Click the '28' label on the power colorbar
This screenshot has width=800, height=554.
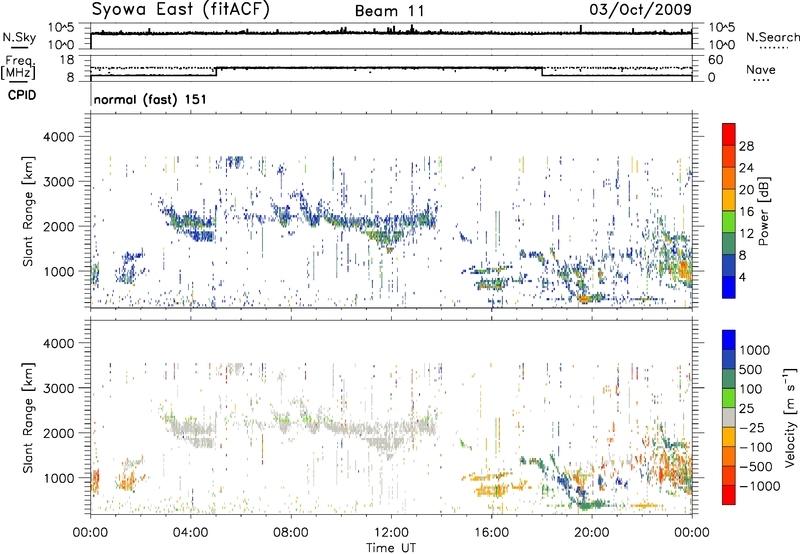746,146
